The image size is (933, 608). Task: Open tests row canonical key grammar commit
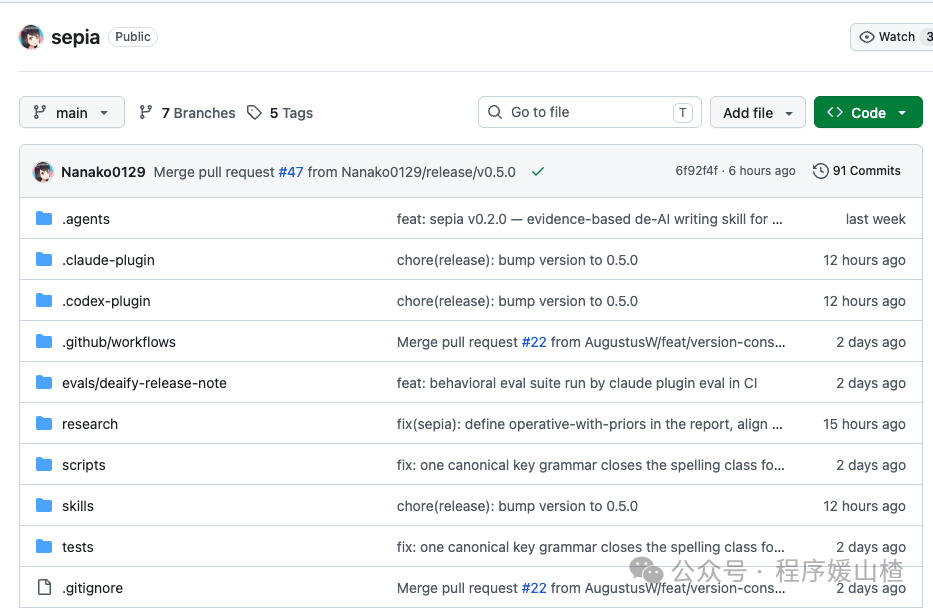(x=591, y=547)
